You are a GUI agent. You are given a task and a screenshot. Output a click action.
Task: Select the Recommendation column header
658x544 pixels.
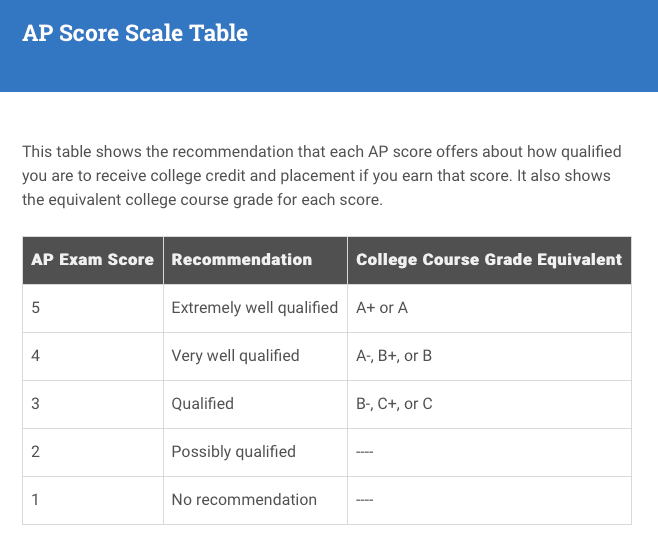pyautogui.click(x=255, y=260)
